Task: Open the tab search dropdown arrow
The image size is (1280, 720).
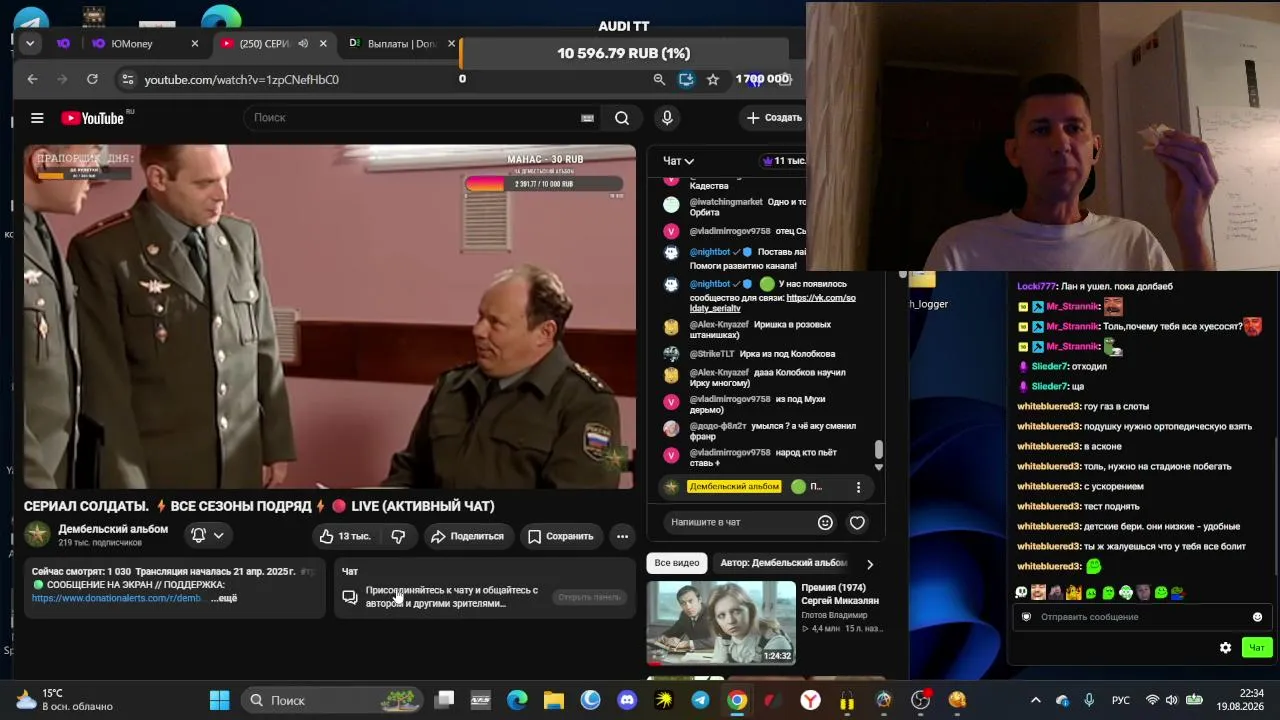Action: pyautogui.click(x=30, y=44)
